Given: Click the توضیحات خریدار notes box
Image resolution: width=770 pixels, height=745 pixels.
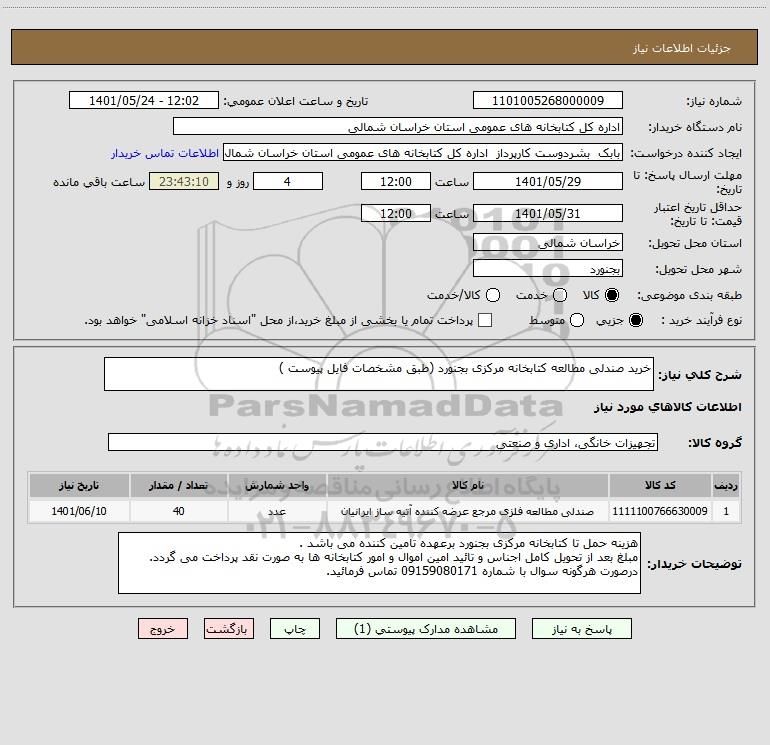Looking at the screenshot, I should [379, 563].
